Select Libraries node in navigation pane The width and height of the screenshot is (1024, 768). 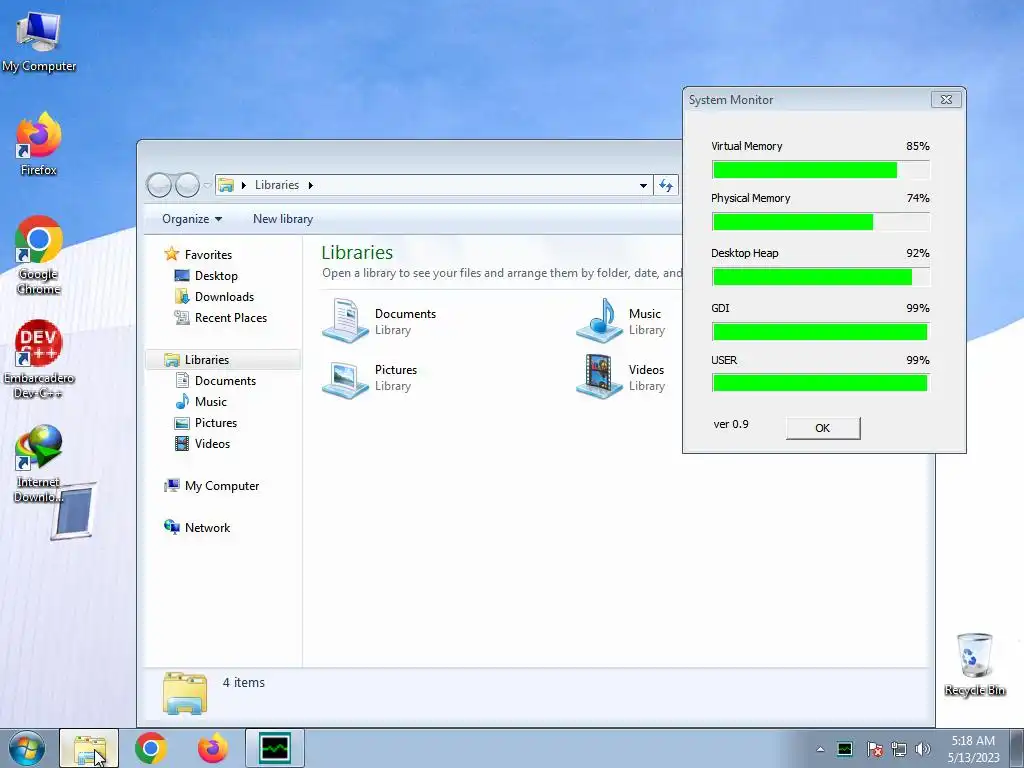(222, 359)
